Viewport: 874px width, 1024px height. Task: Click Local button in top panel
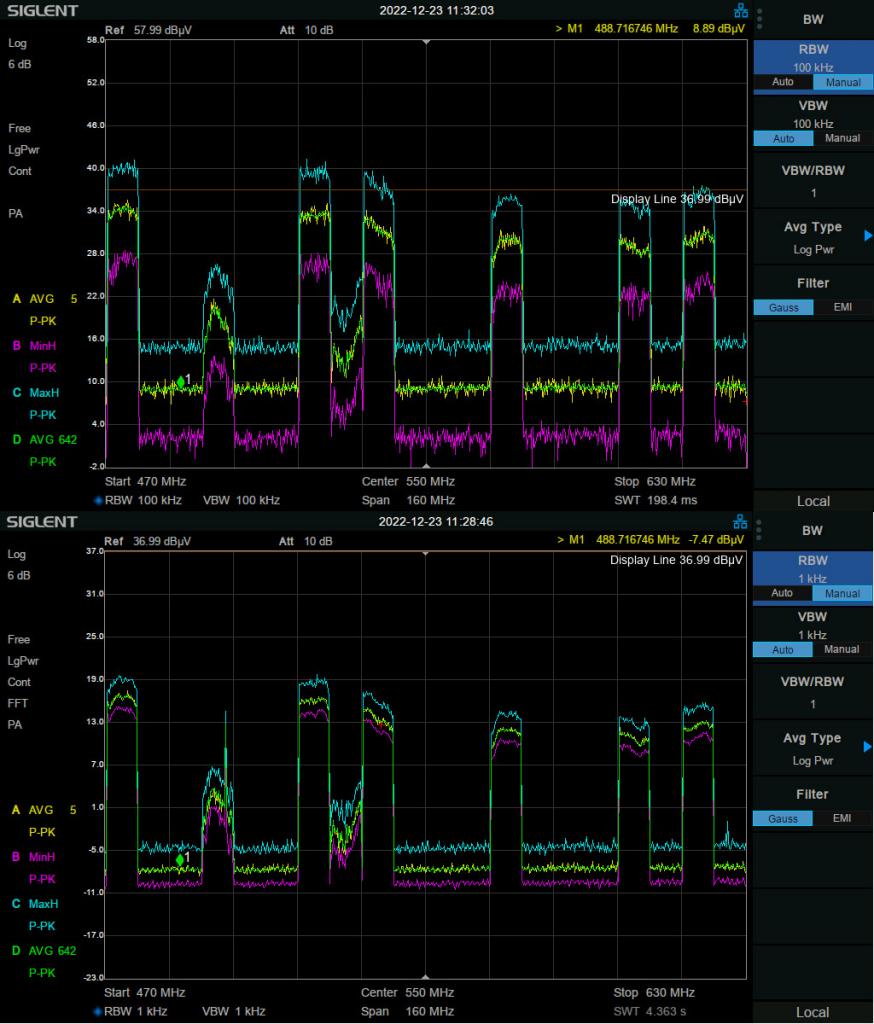click(x=813, y=502)
